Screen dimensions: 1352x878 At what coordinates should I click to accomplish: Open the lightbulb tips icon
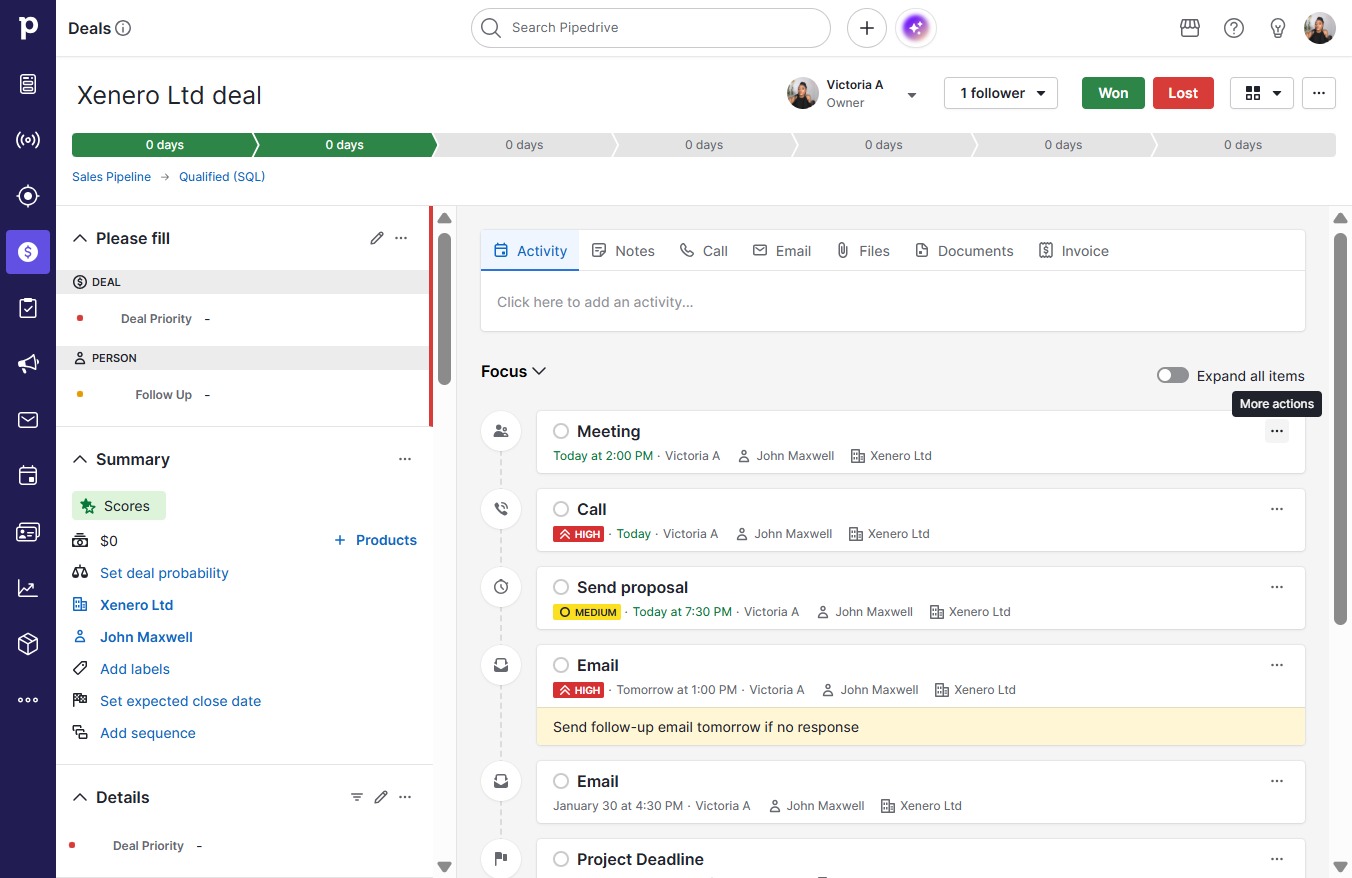click(x=1277, y=28)
